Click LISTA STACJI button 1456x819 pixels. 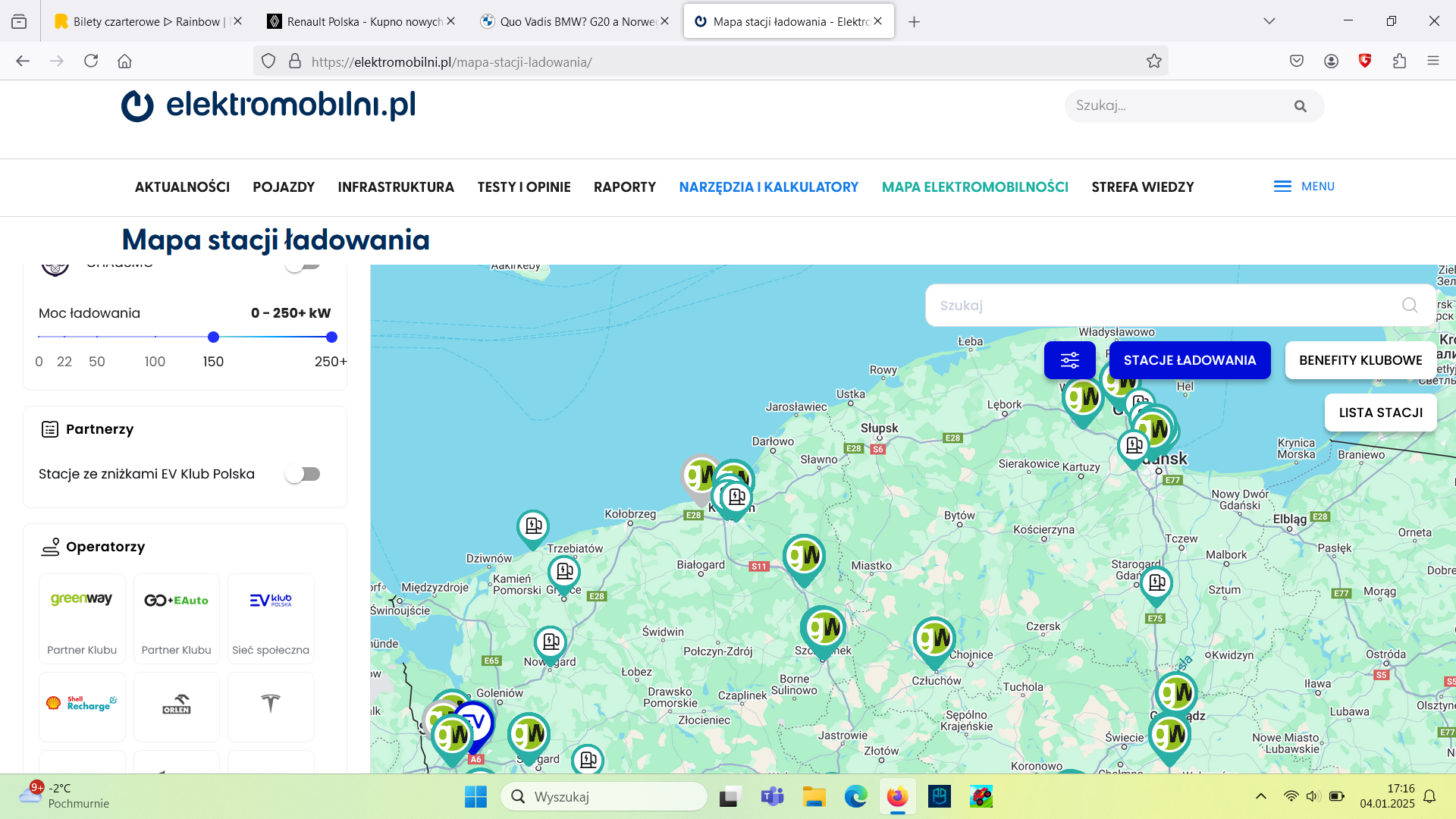pyautogui.click(x=1380, y=413)
